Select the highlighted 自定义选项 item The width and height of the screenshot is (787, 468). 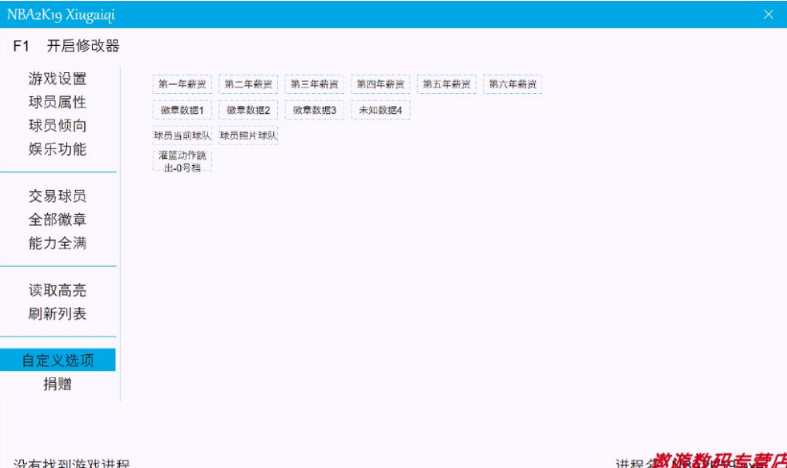[58, 360]
